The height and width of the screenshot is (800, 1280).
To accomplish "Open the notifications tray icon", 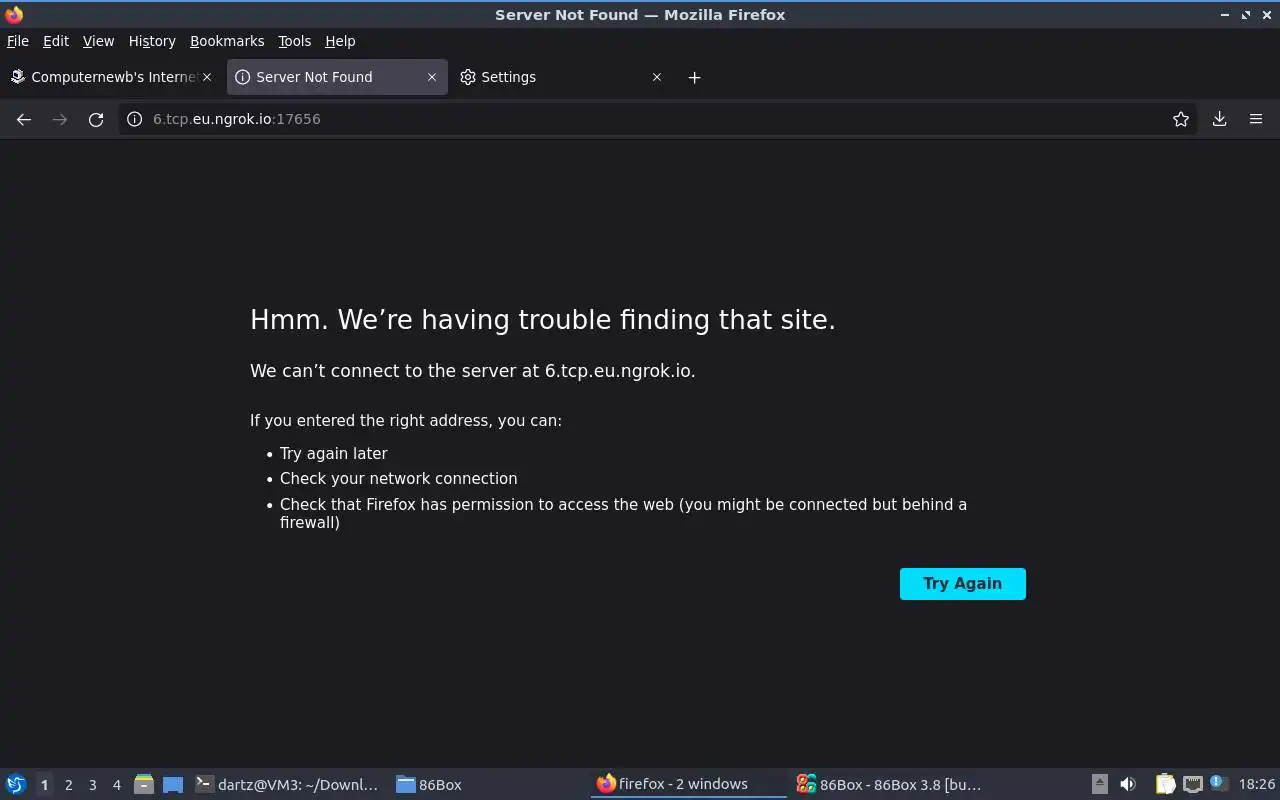I will tap(1218, 783).
